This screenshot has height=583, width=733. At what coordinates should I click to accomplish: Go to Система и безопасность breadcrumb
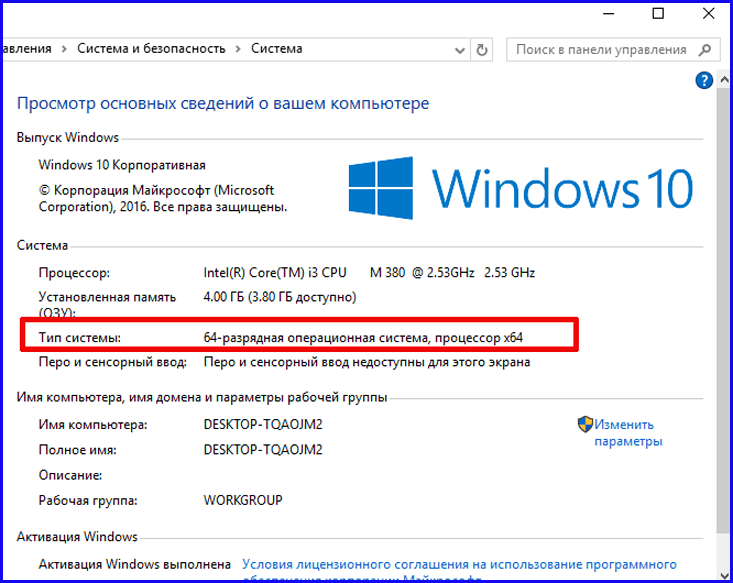click(x=151, y=49)
